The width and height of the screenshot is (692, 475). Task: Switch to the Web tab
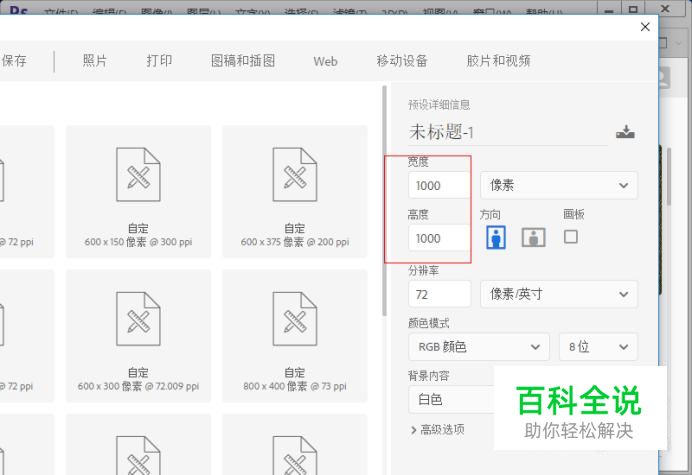(x=325, y=61)
